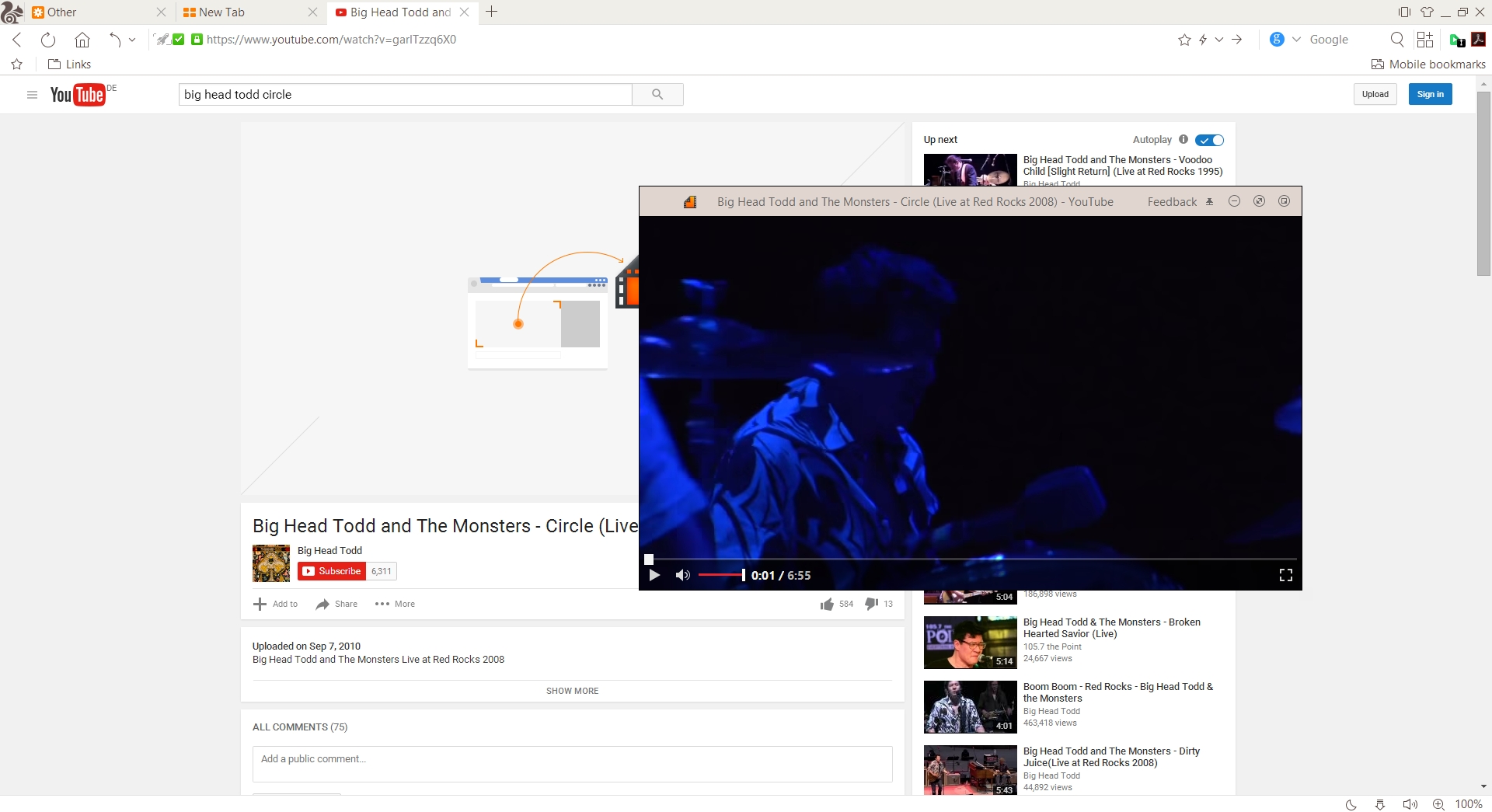The image size is (1492, 812).
Task: Bookmark this page with the address bar star
Action: tap(1184, 40)
